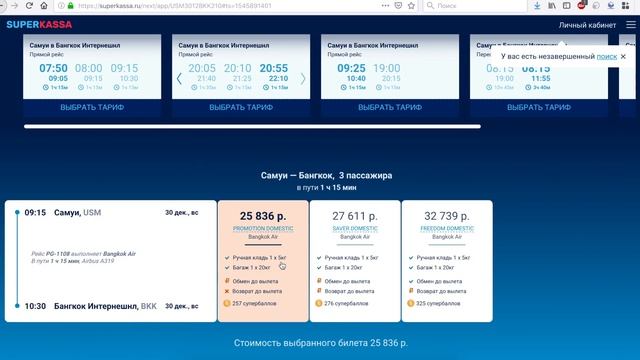Click the green padlock site security icon
The width and height of the screenshot is (640, 360).
coord(71,6)
